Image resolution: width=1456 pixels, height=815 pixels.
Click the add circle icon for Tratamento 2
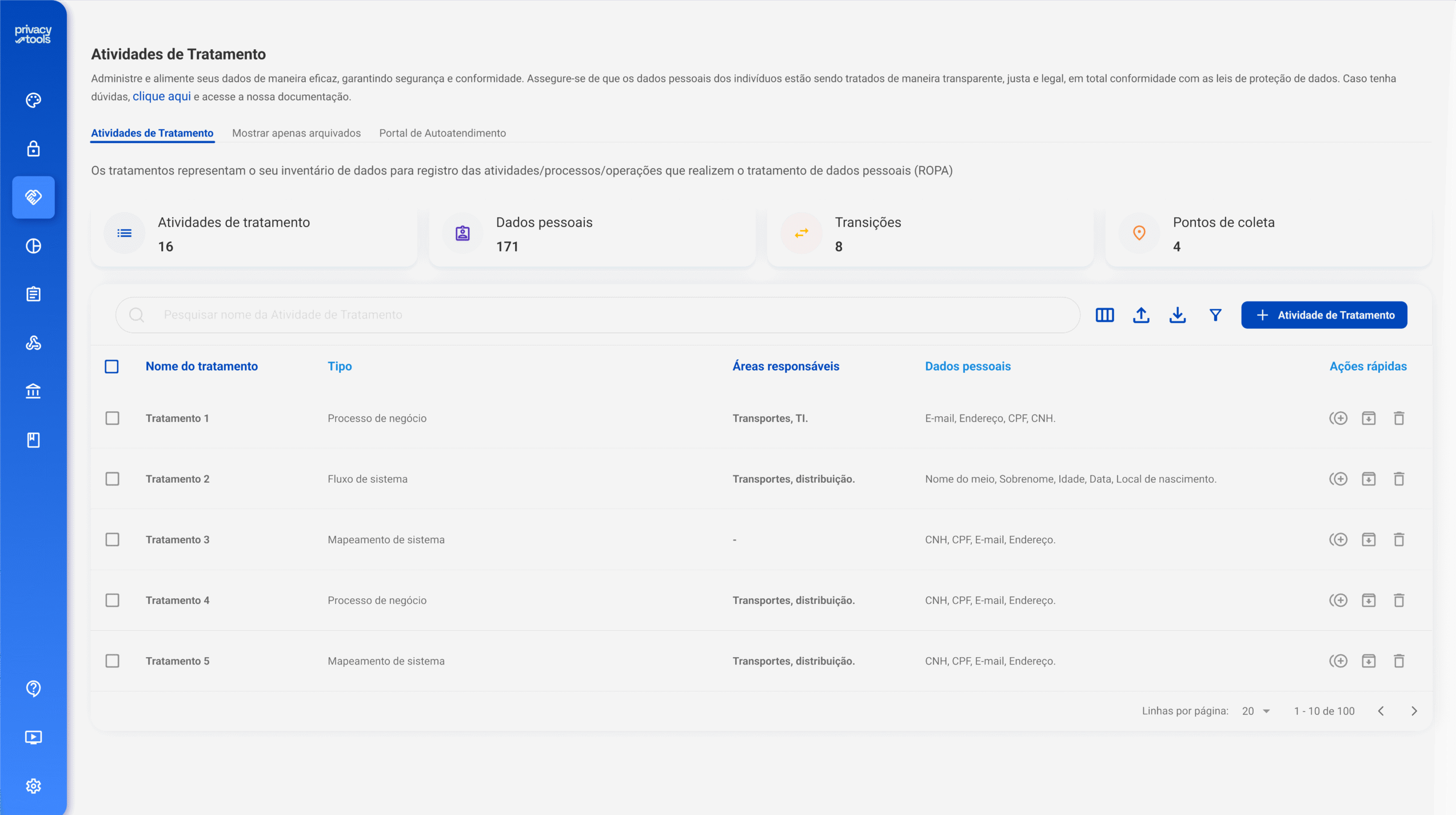(1338, 479)
